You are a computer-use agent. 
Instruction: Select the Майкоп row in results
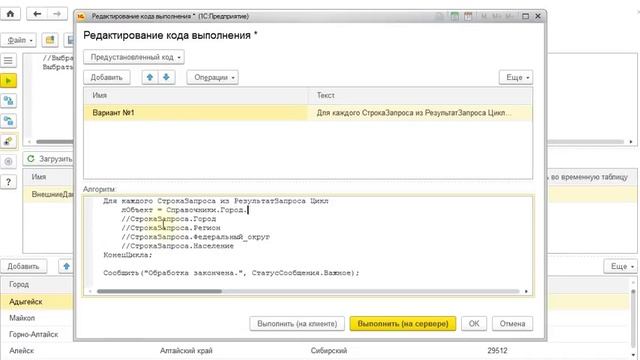pos(37,318)
